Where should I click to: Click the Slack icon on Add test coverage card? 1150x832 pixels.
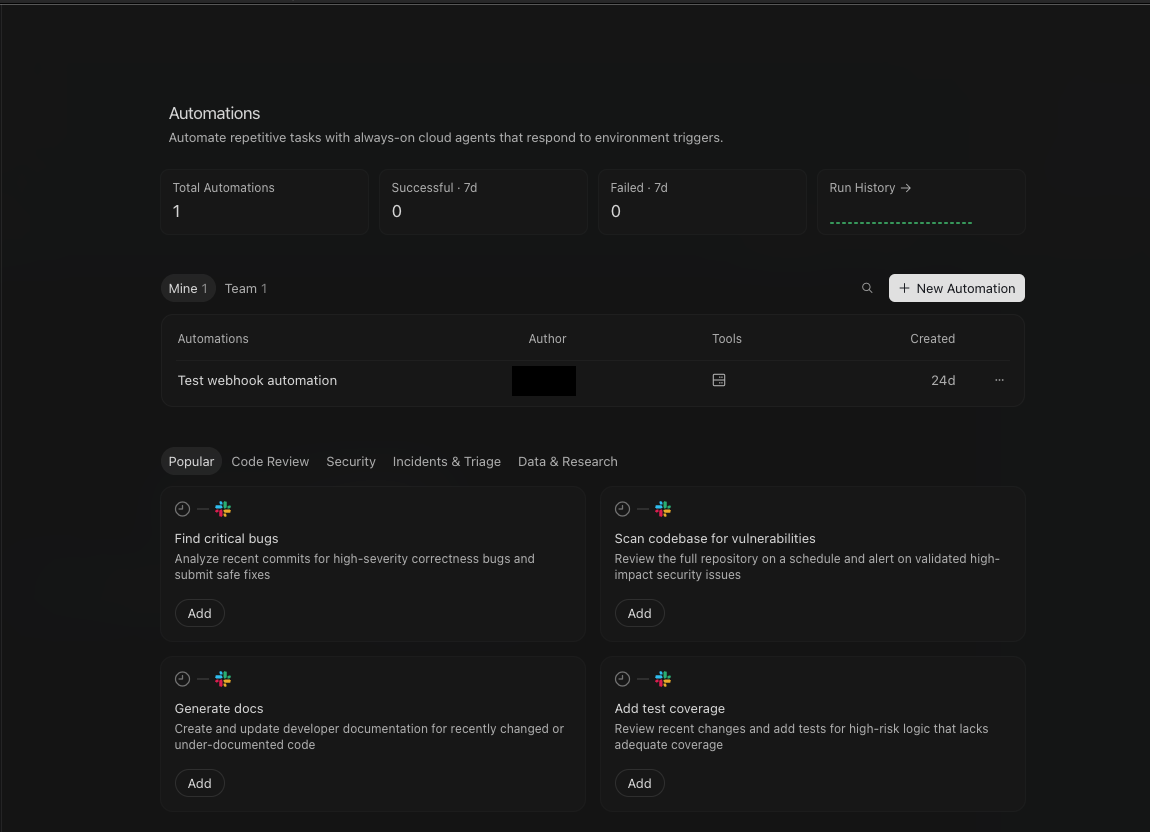663,679
